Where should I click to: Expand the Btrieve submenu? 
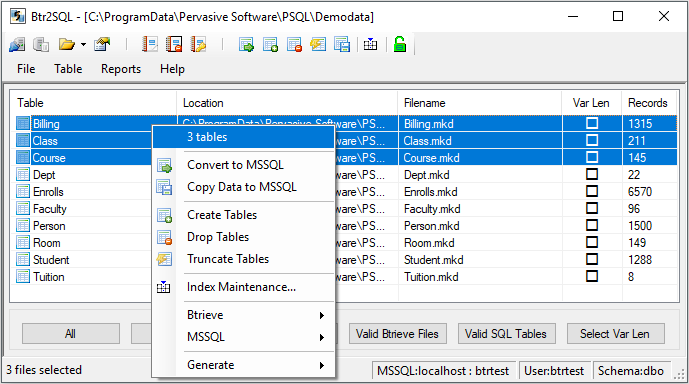pyautogui.click(x=243, y=315)
